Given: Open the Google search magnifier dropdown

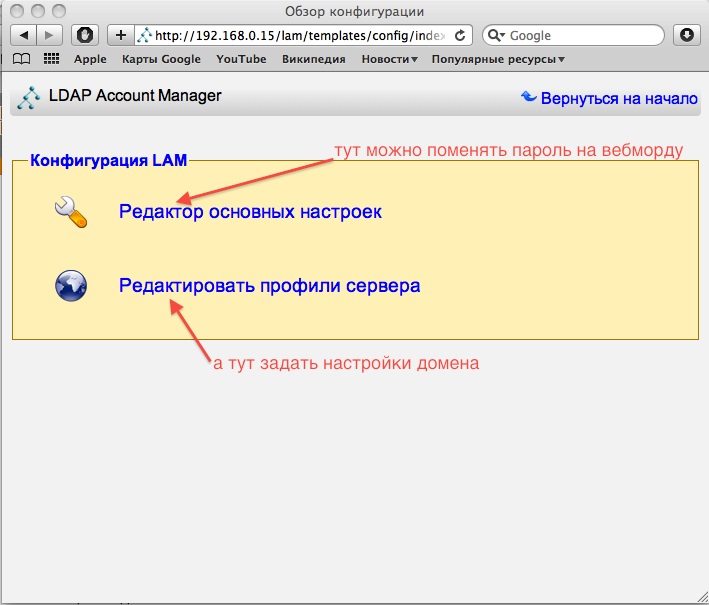Looking at the screenshot, I should point(497,35).
